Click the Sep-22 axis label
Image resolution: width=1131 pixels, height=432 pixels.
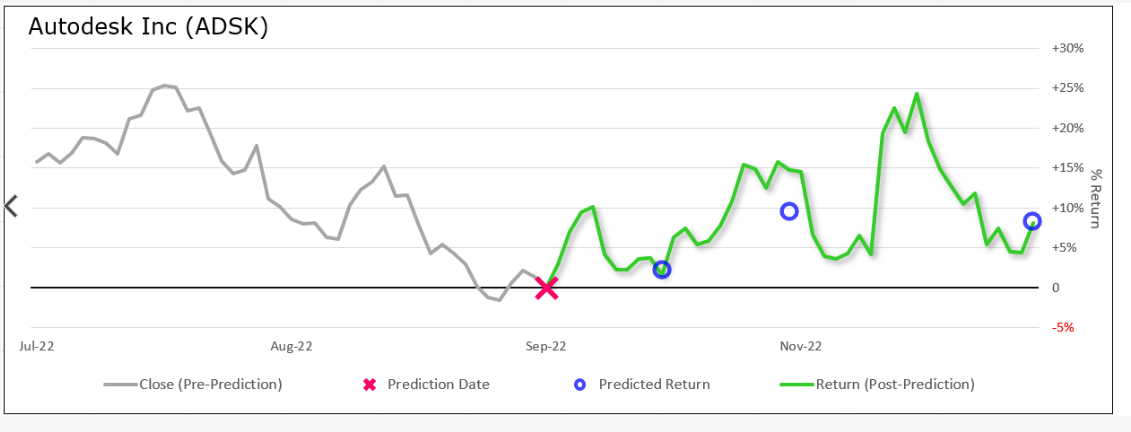[546, 346]
